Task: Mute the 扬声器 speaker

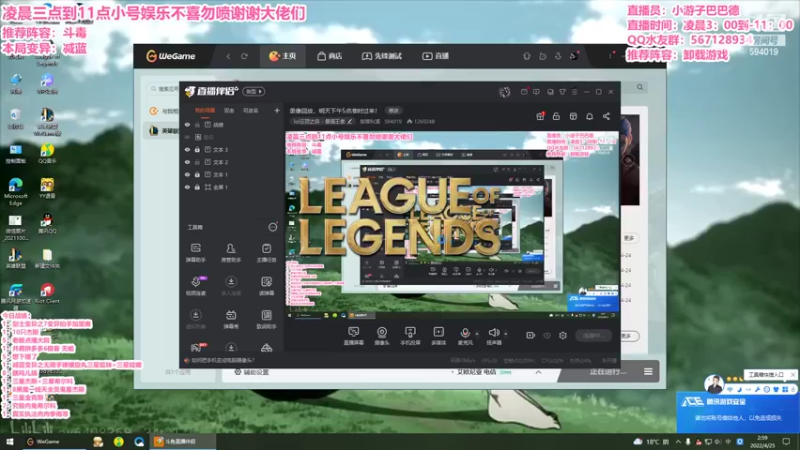Action: 493,336
